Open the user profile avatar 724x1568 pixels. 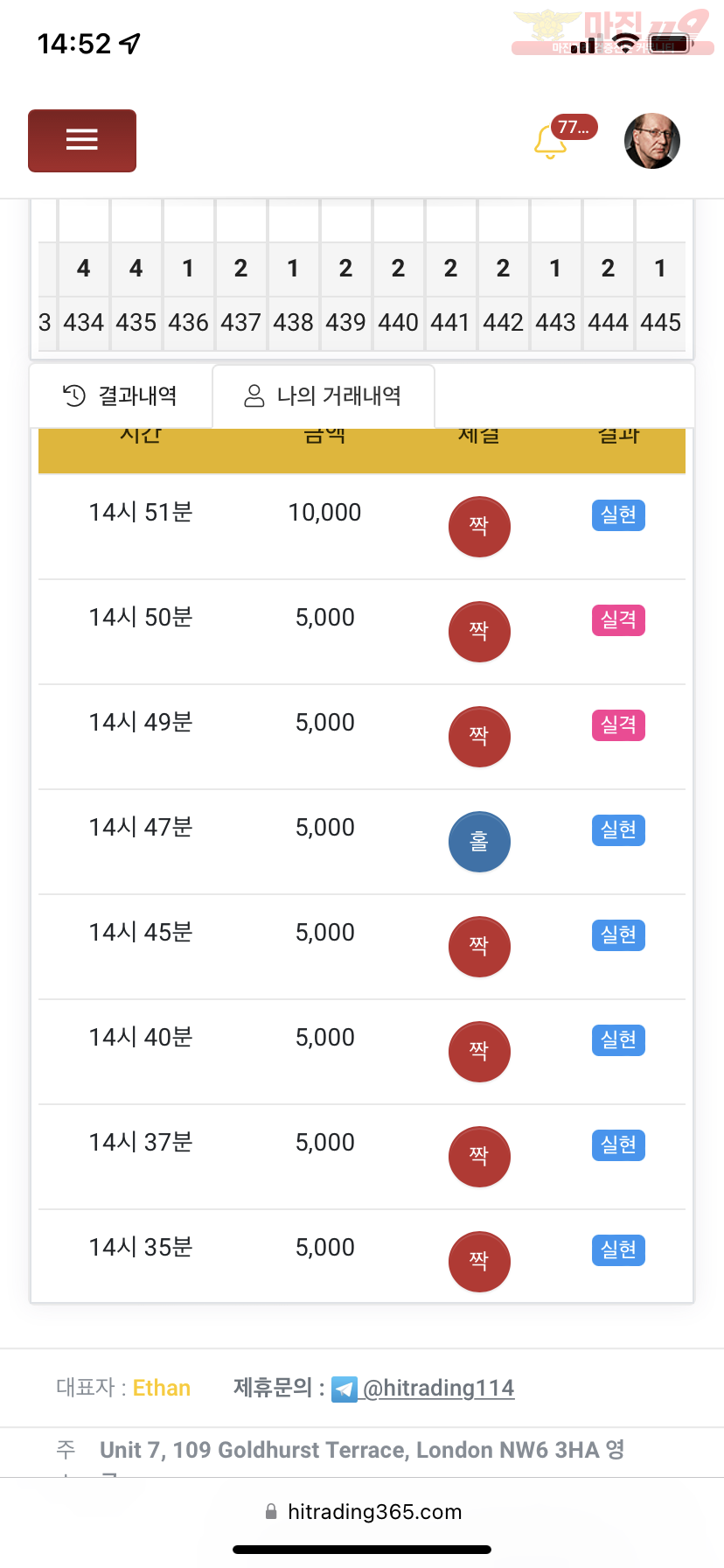coord(652,141)
